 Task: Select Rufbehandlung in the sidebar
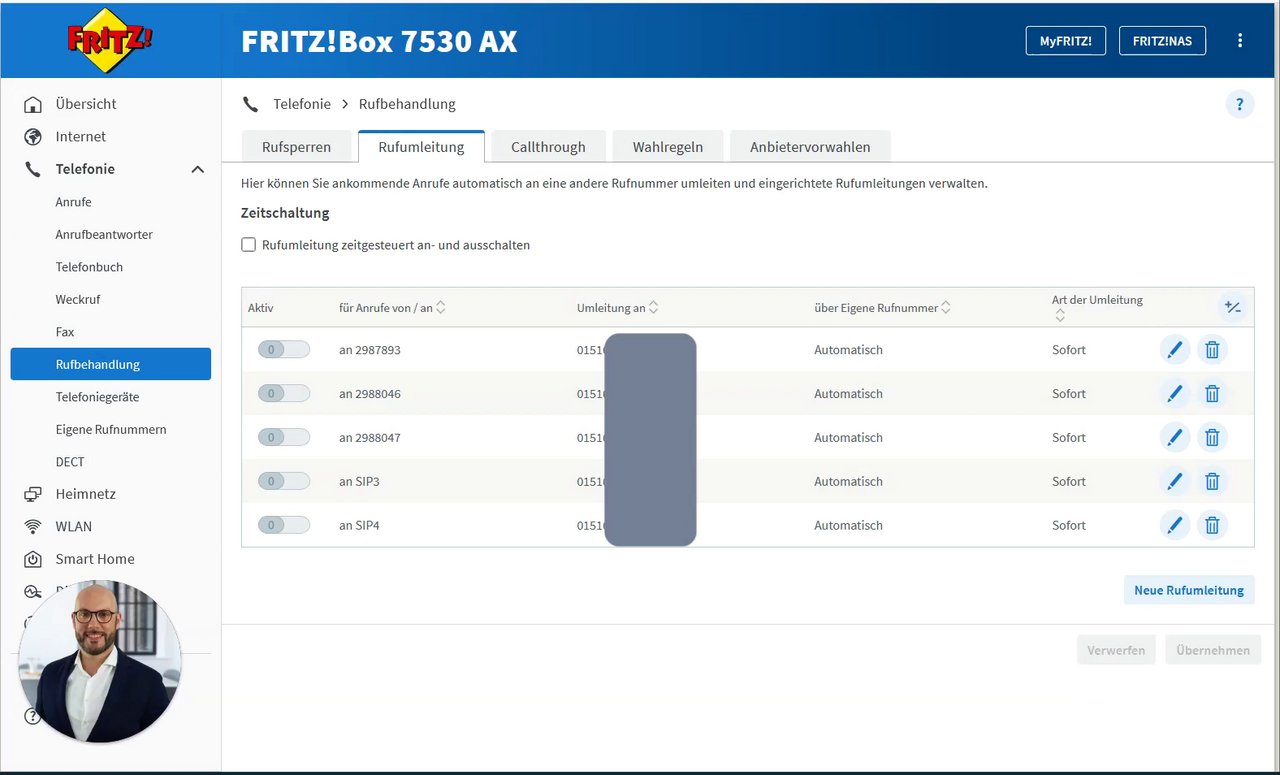(x=111, y=364)
